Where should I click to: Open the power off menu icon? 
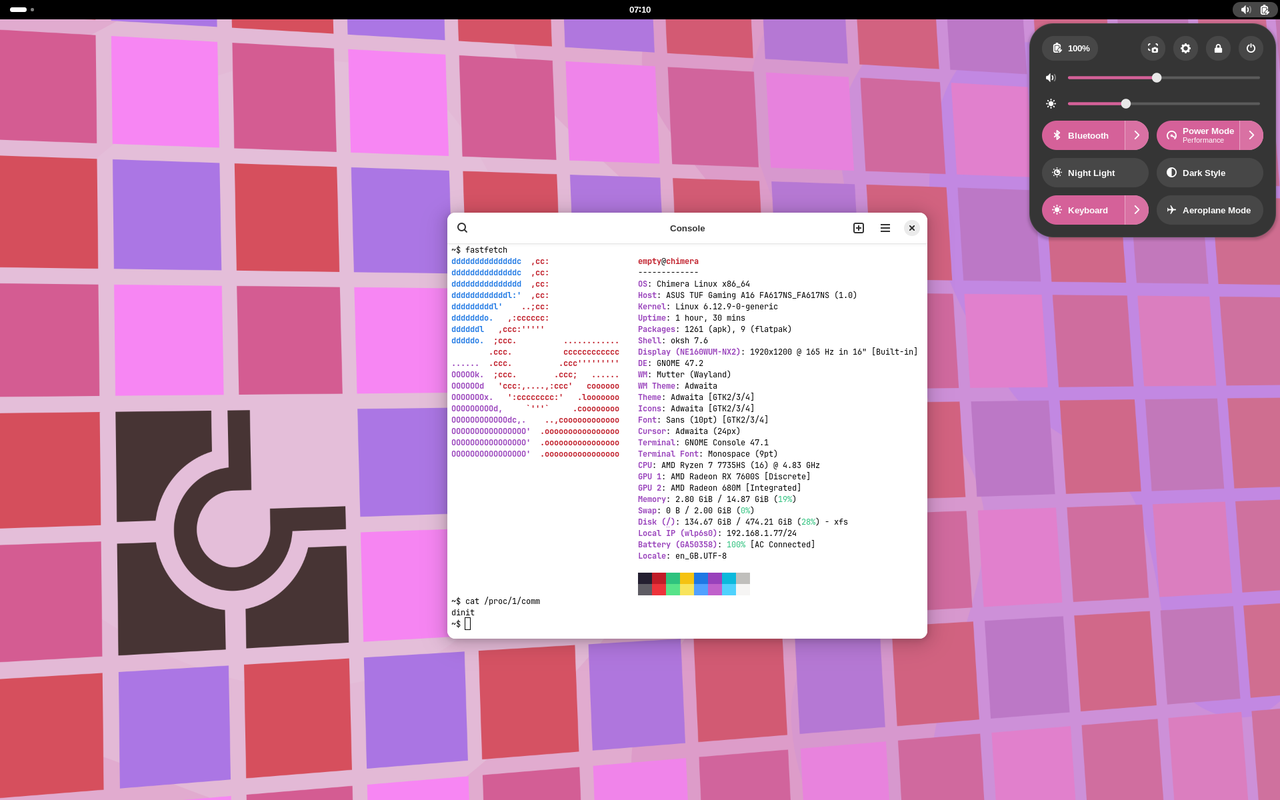click(x=1250, y=48)
